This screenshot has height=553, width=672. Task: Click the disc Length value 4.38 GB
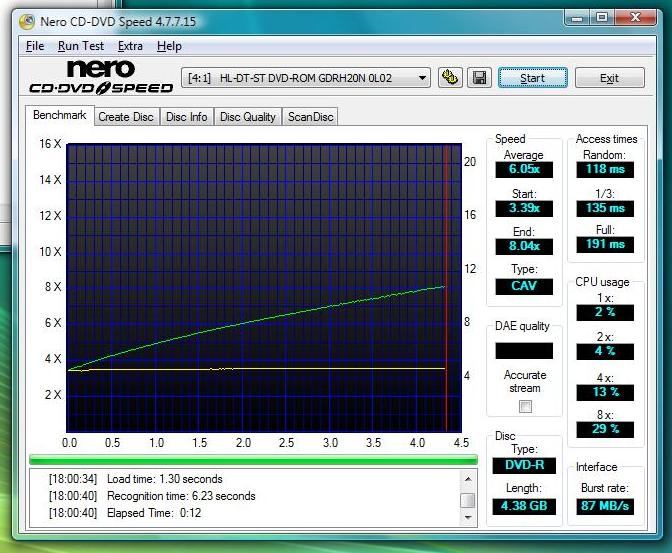pyautogui.click(x=524, y=506)
